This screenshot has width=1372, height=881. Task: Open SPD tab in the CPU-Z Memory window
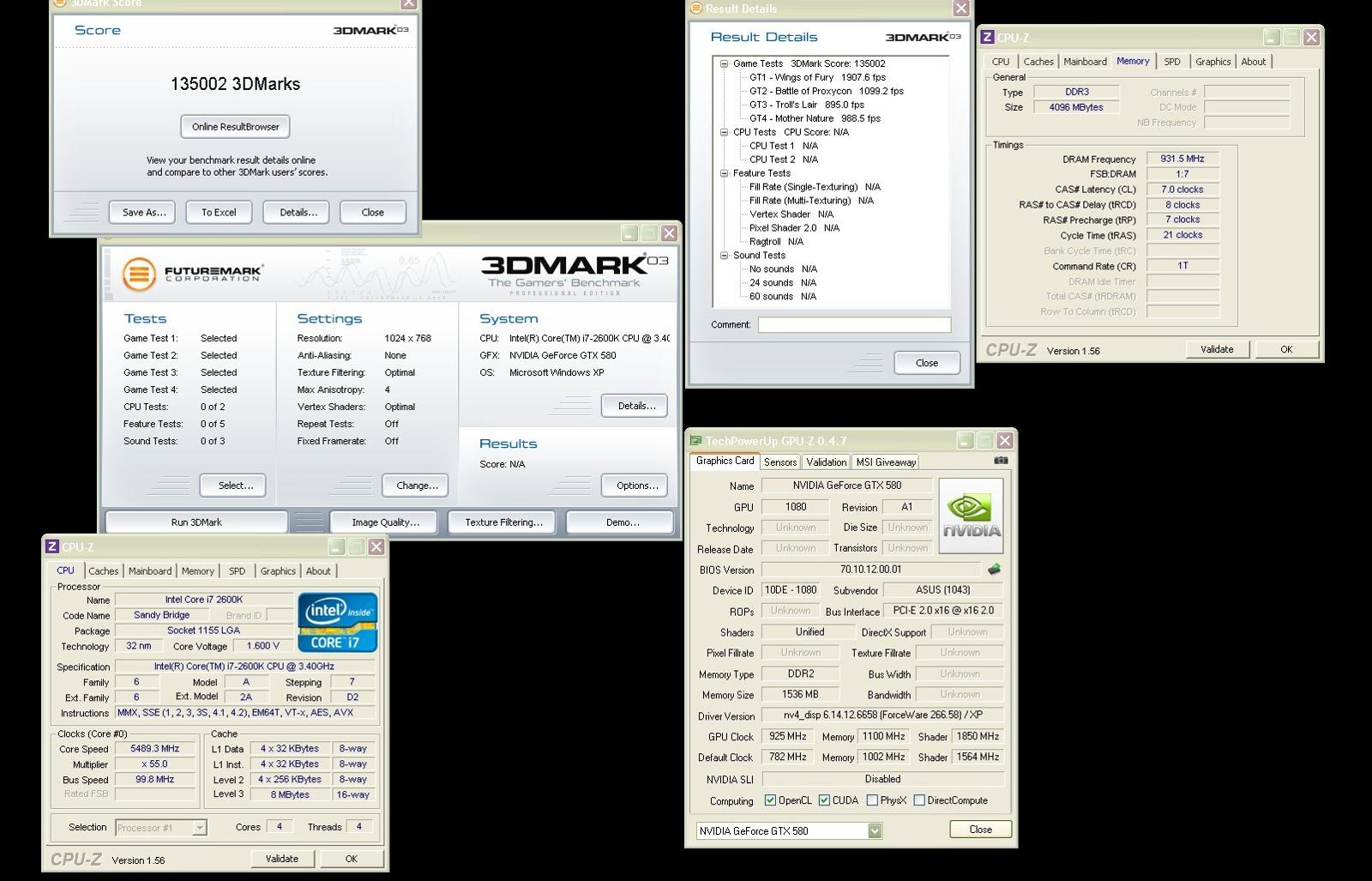(x=1172, y=62)
